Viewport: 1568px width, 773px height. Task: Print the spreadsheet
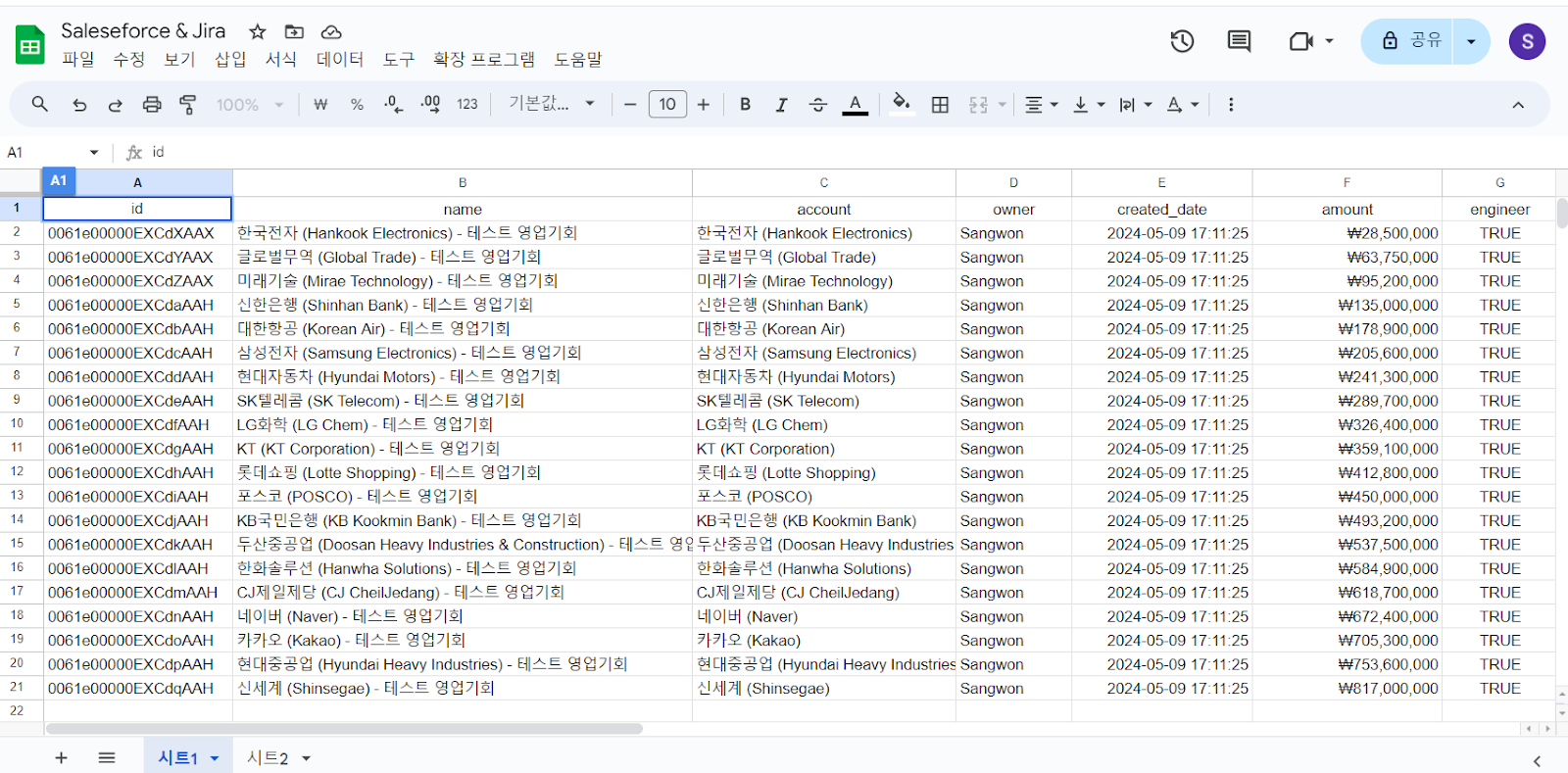click(x=152, y=105)
